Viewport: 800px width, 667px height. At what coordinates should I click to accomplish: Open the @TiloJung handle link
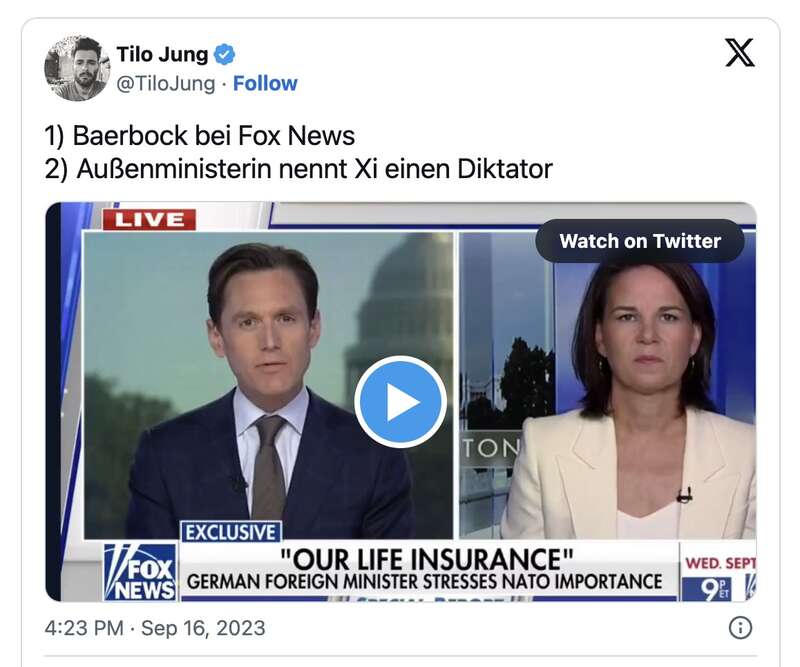click(166, 84)
